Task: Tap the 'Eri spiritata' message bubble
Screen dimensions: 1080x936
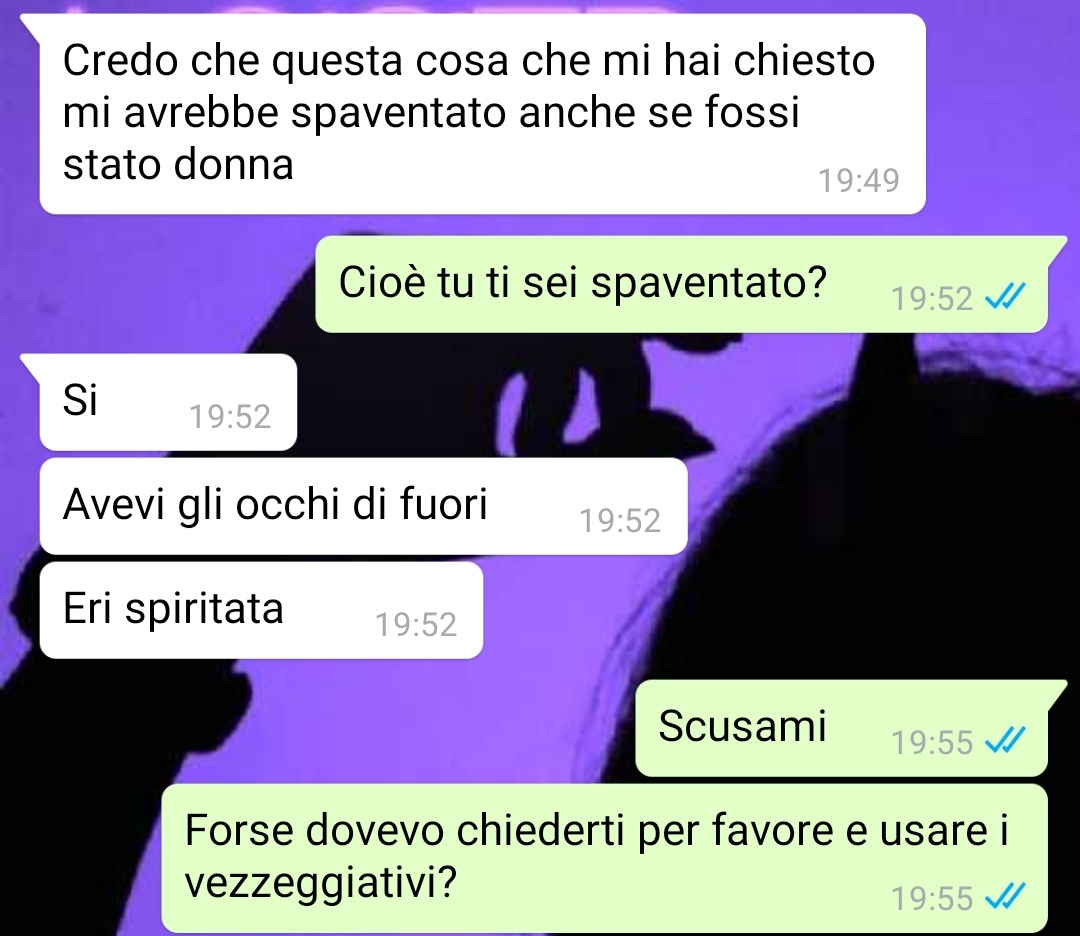Action: point(262,610)
